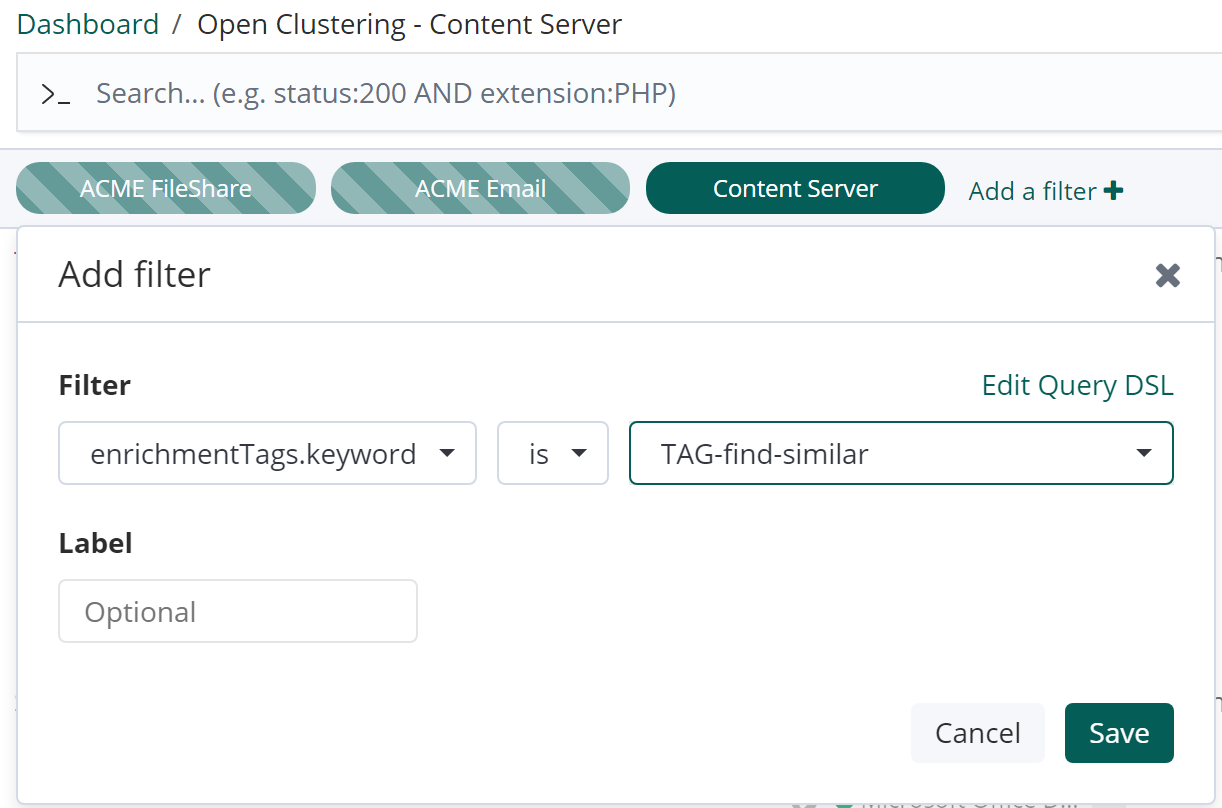Viewport: 1222px width, 808px height.
Task: Toggle the Content Server filter pill
Action: click(x=795, y=188)
